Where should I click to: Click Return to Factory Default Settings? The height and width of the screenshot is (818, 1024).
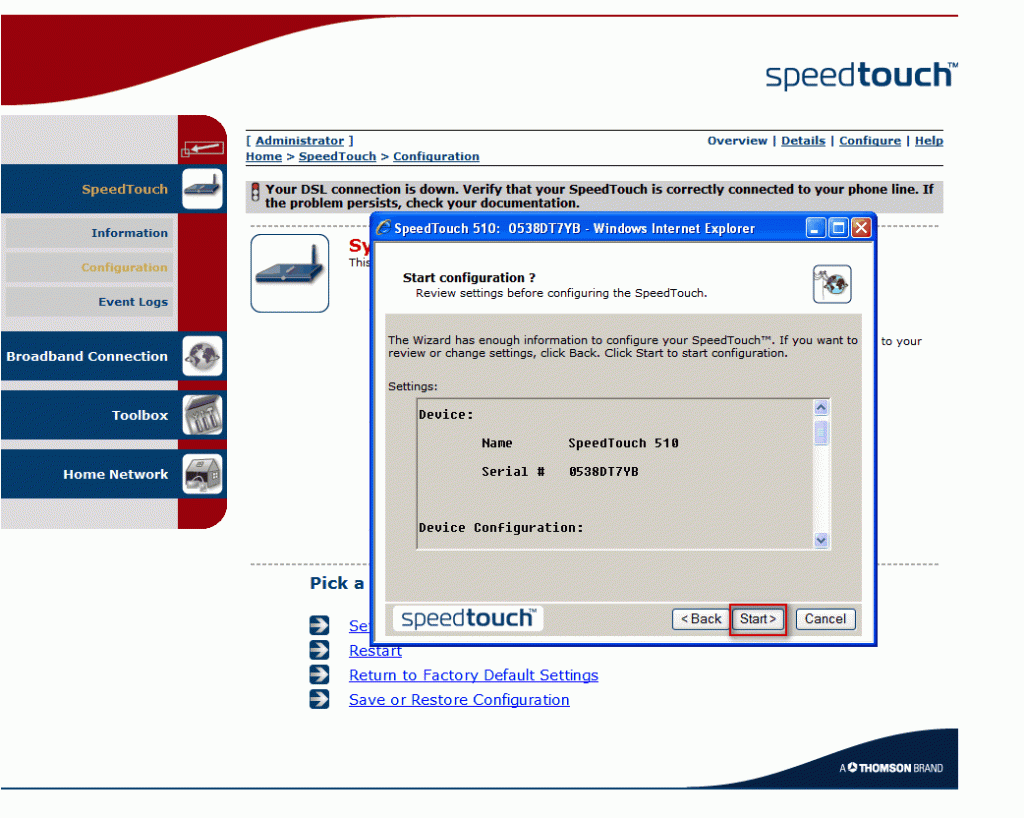tap(473, 675)
